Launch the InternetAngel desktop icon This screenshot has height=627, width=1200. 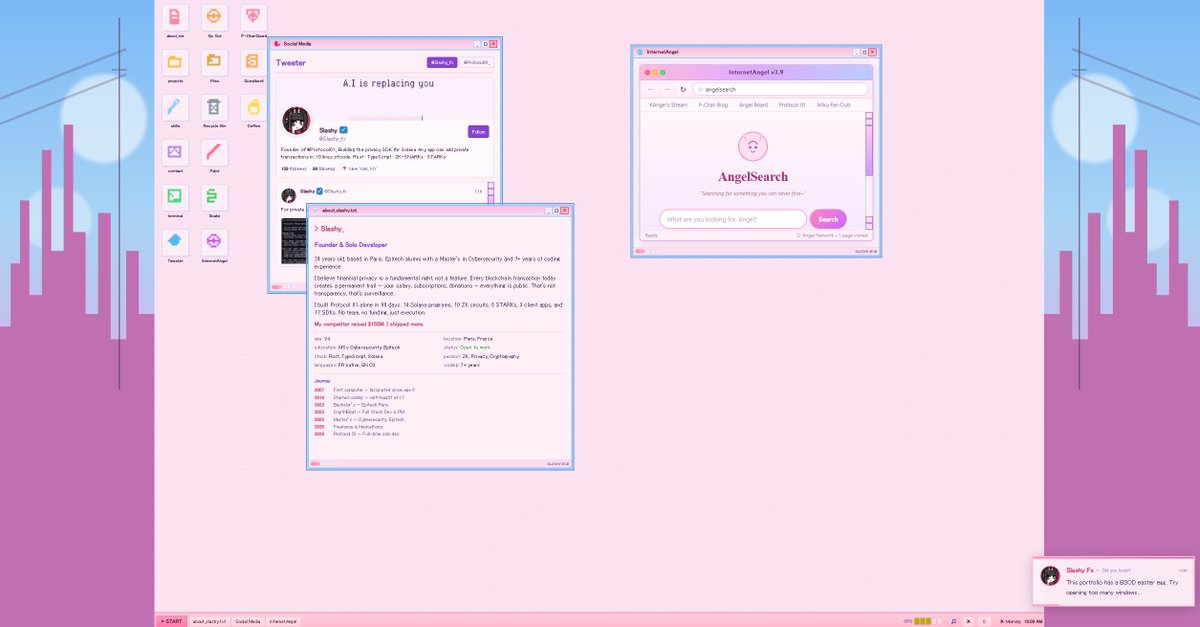pyautogui.click(x=214, y=242)
